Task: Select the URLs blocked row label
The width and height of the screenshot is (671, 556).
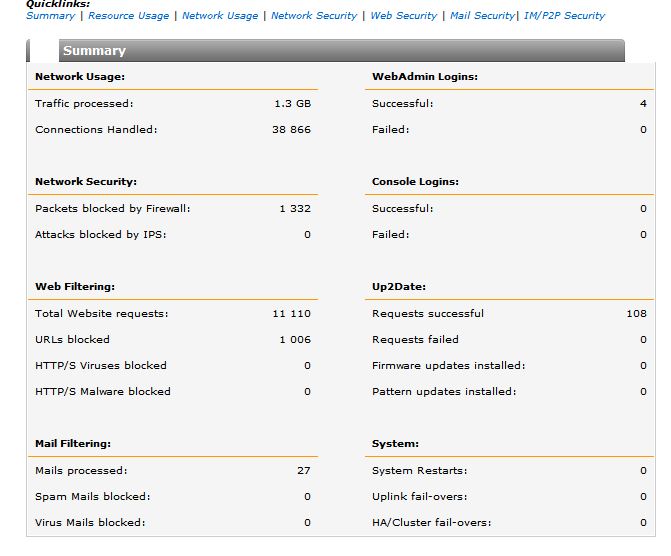Action: tap(72, 339)
